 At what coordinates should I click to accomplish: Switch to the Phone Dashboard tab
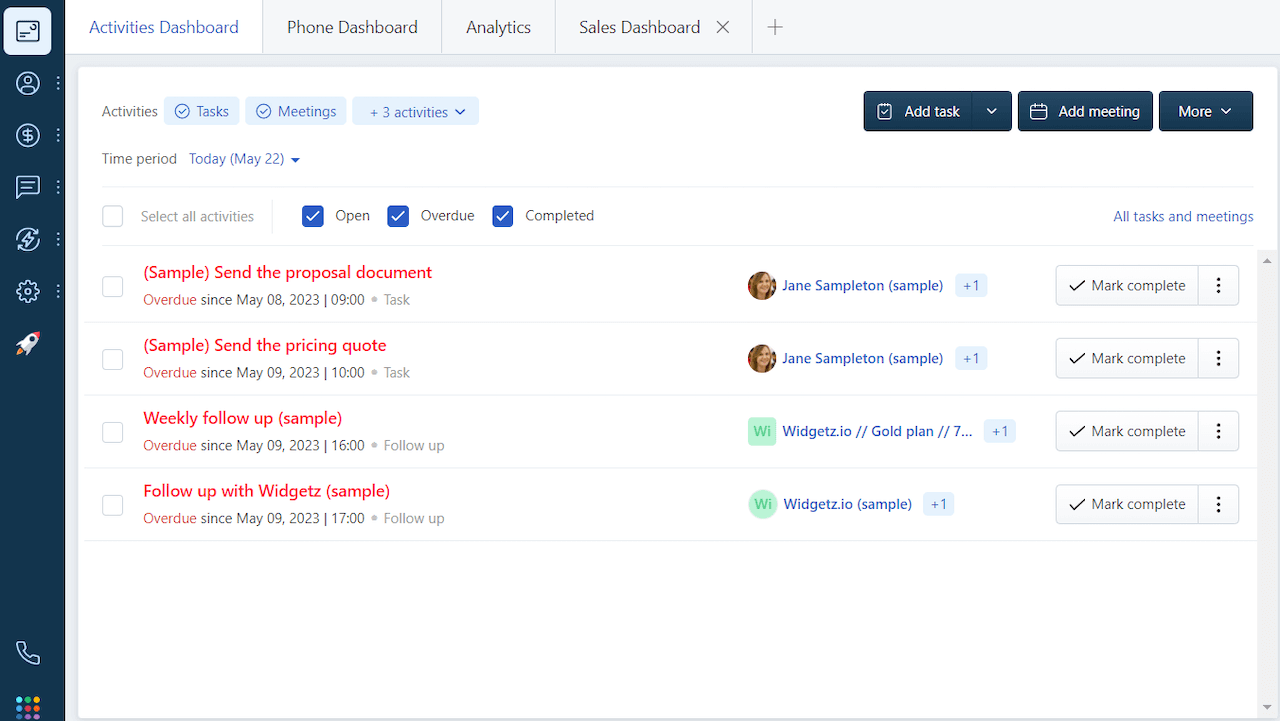point(351,27)
